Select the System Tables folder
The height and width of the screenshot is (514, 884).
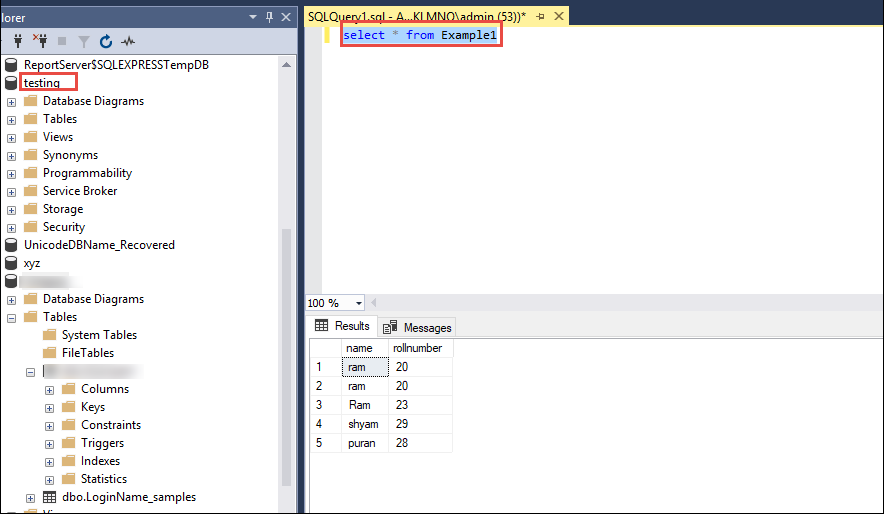tap(99, 335)
